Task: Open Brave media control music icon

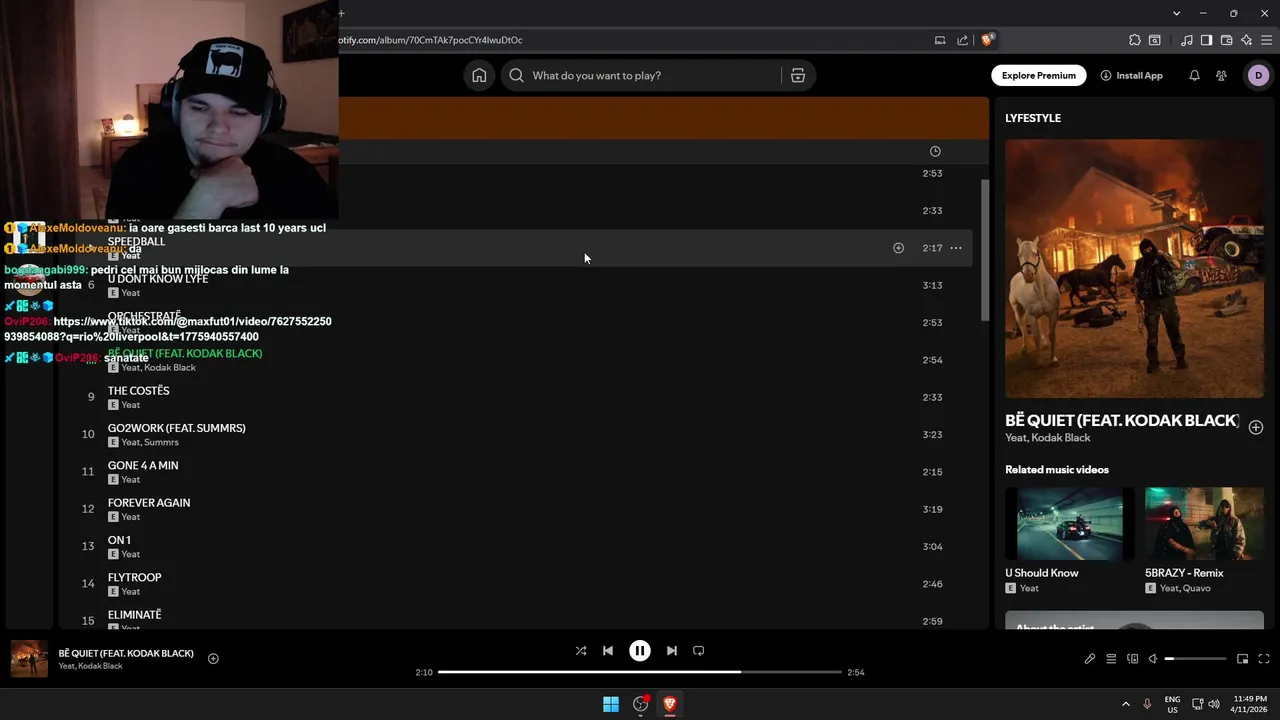Action: pyautogui.click(x=1187, y=40)
